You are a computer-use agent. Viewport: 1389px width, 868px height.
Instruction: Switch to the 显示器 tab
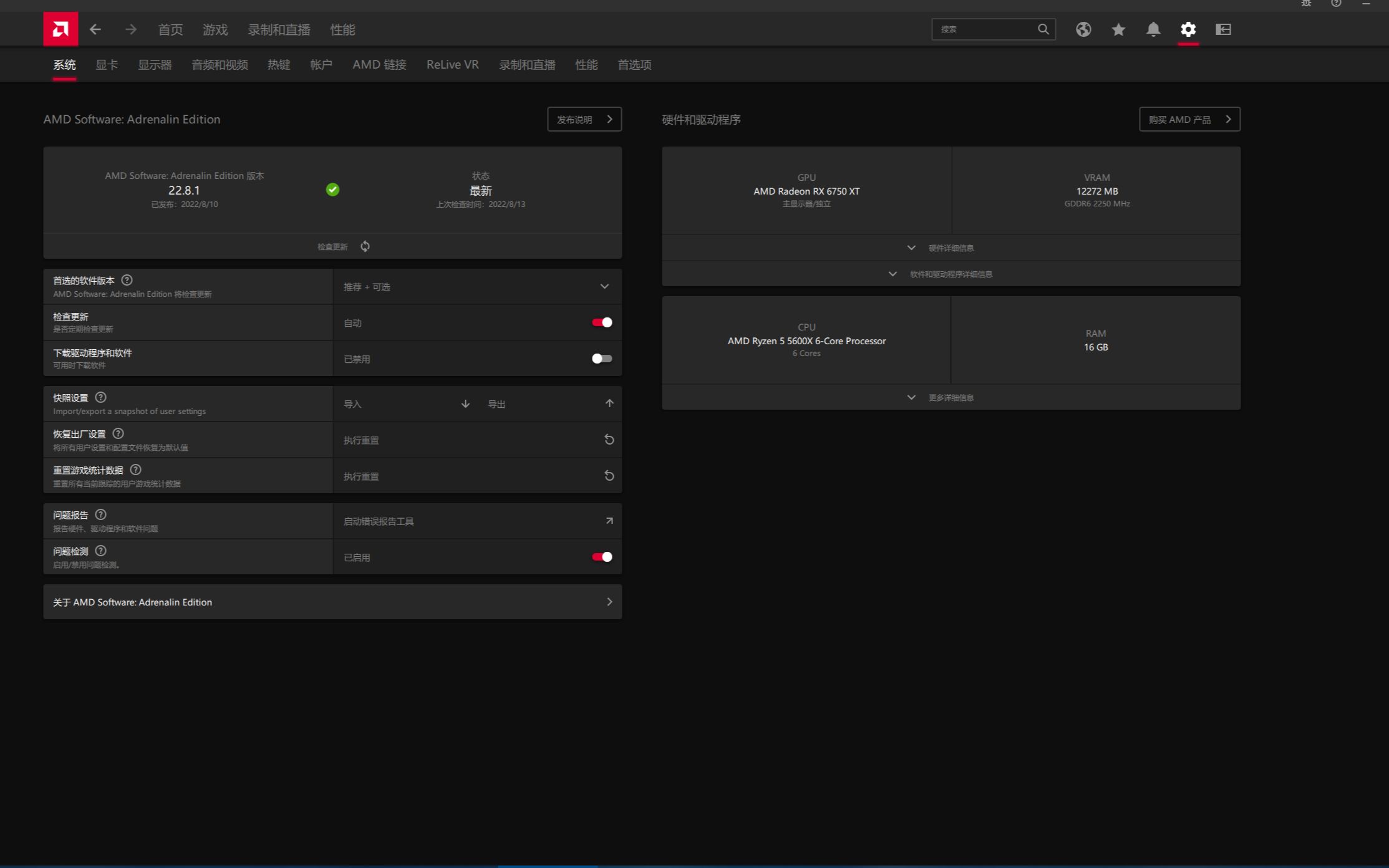[x=155, y=65]
